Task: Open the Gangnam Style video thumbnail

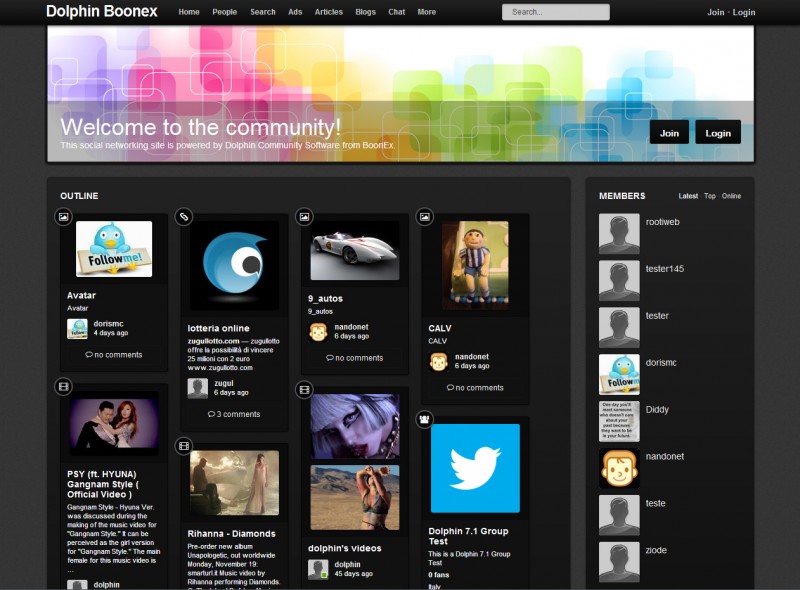Action: point(114,423)
